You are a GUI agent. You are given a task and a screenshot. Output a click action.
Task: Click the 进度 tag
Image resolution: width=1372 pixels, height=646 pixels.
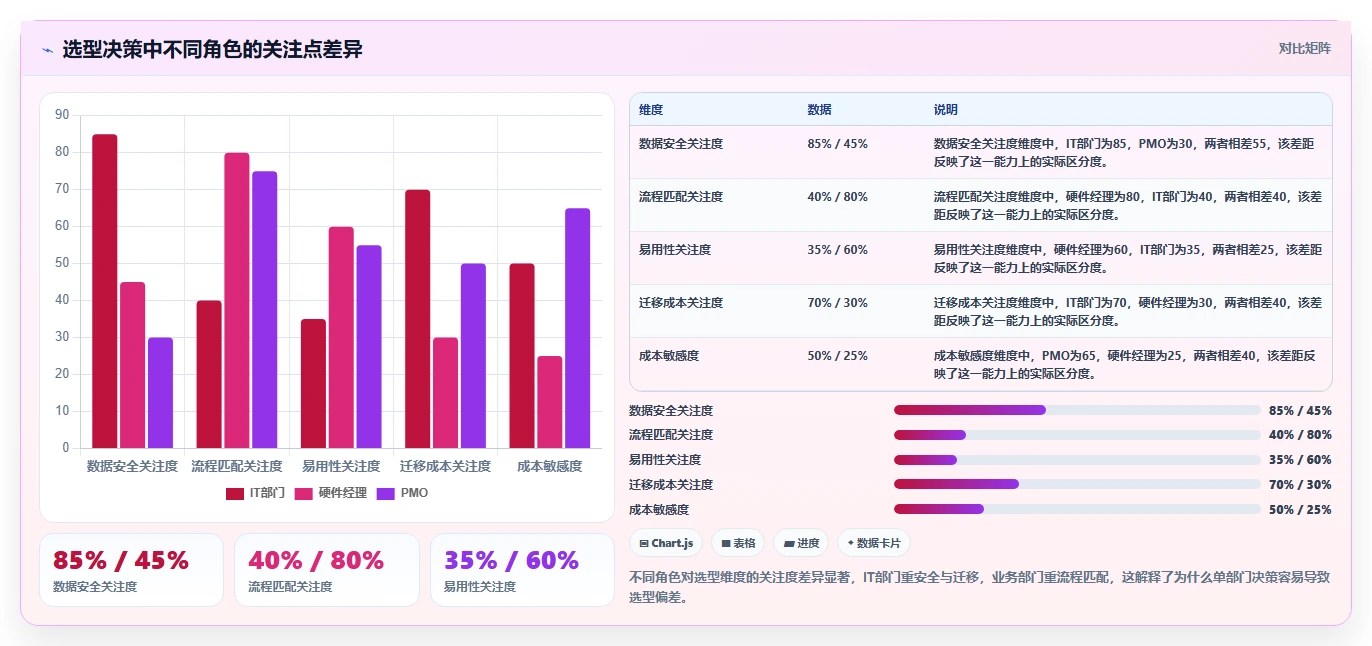(x=801, y=543)
